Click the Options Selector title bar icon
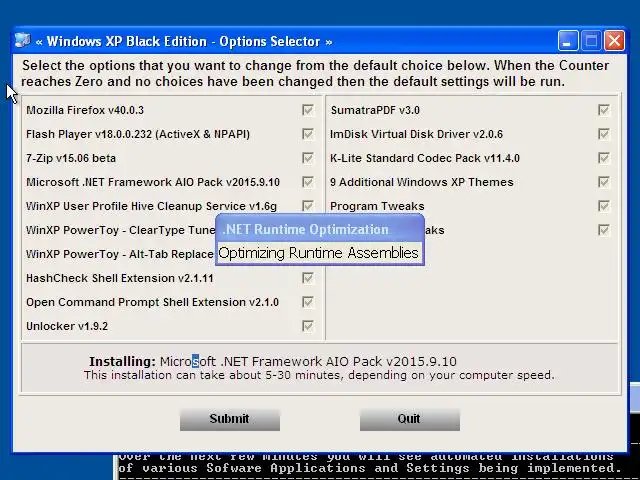 click(x=22, y=41)
